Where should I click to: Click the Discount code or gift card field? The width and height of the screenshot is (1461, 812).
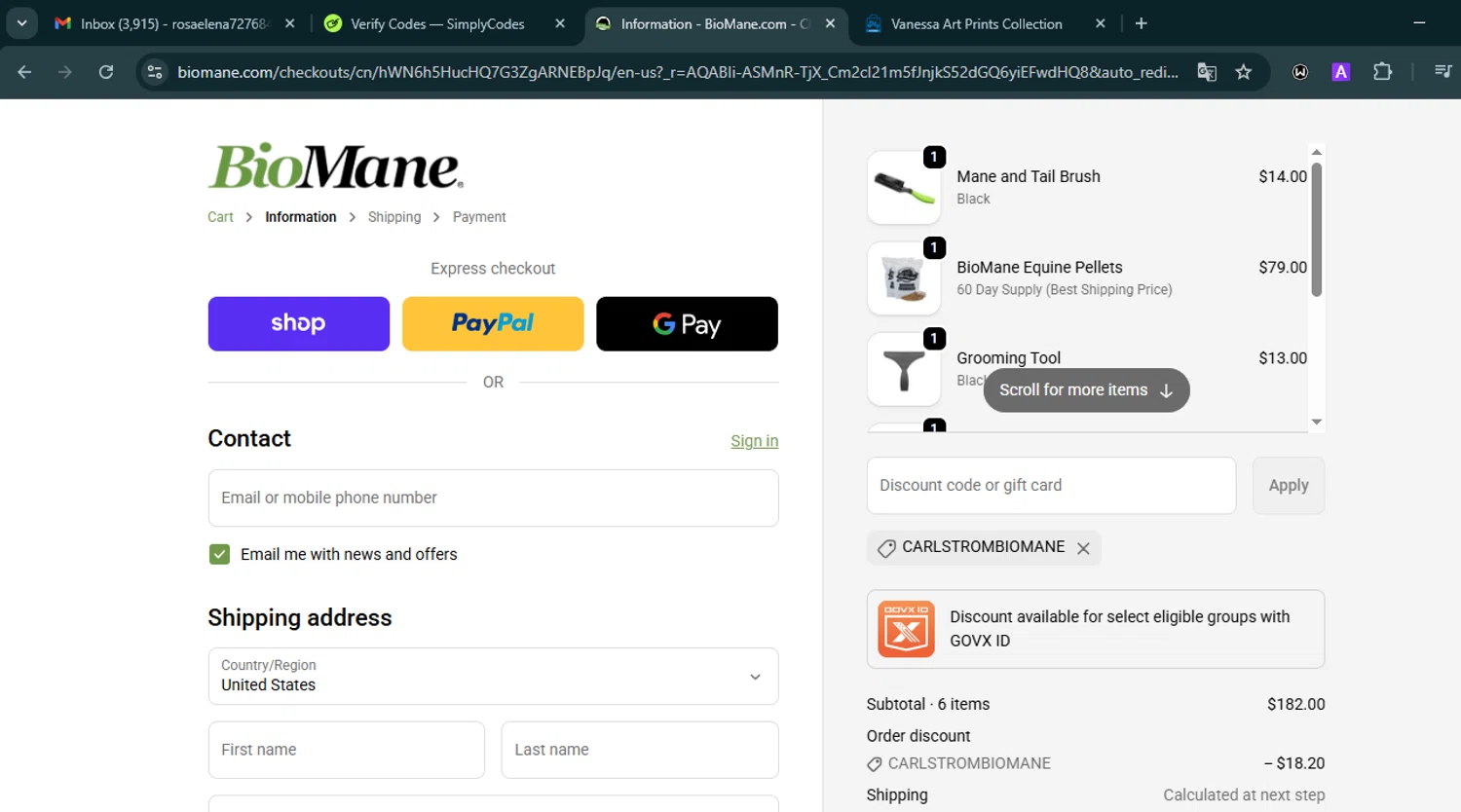click(x=1051, y=486)
